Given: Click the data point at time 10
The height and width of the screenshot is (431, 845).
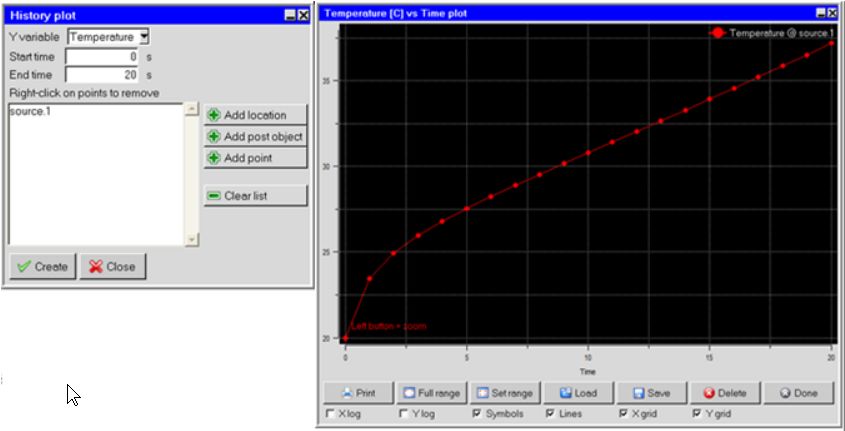Looking at the screenshot, I should (x=588, y=152).
